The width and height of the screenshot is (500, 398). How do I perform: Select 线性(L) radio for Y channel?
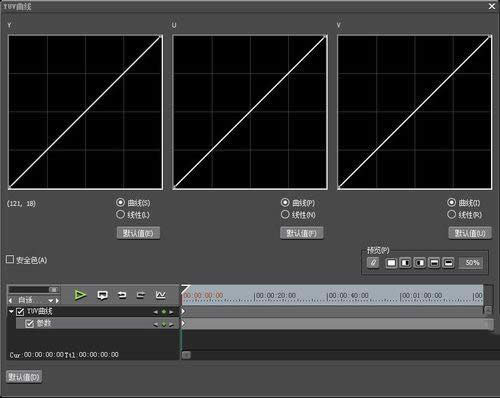point(120,214)
